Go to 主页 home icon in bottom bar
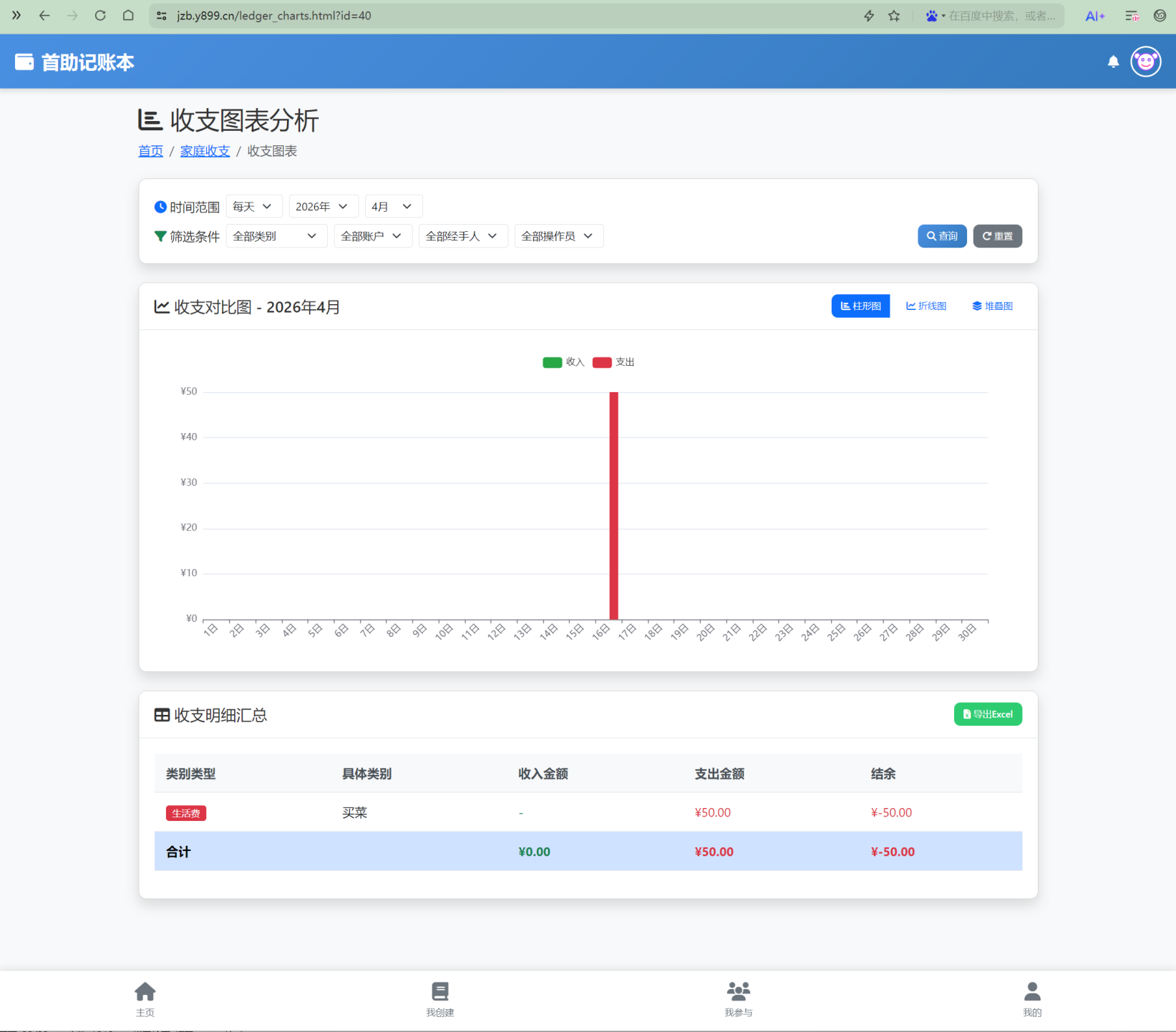Viewport: 1176px width, 1032px height. (145, 998)
